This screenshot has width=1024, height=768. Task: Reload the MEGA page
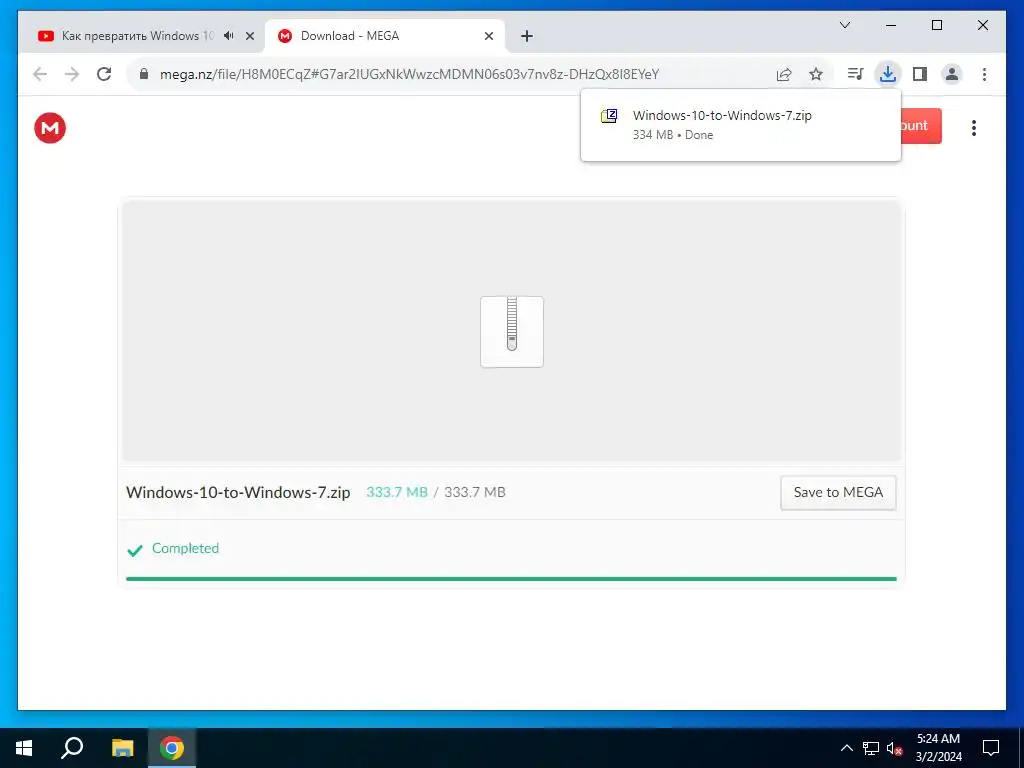(x=104, y=74)
